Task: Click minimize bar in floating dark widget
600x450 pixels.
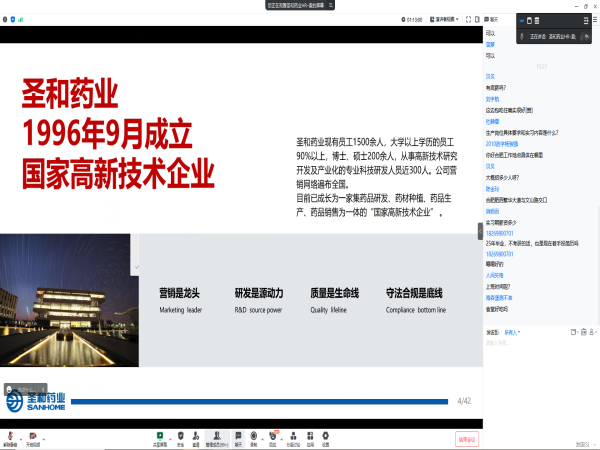Action: (522, 21)
